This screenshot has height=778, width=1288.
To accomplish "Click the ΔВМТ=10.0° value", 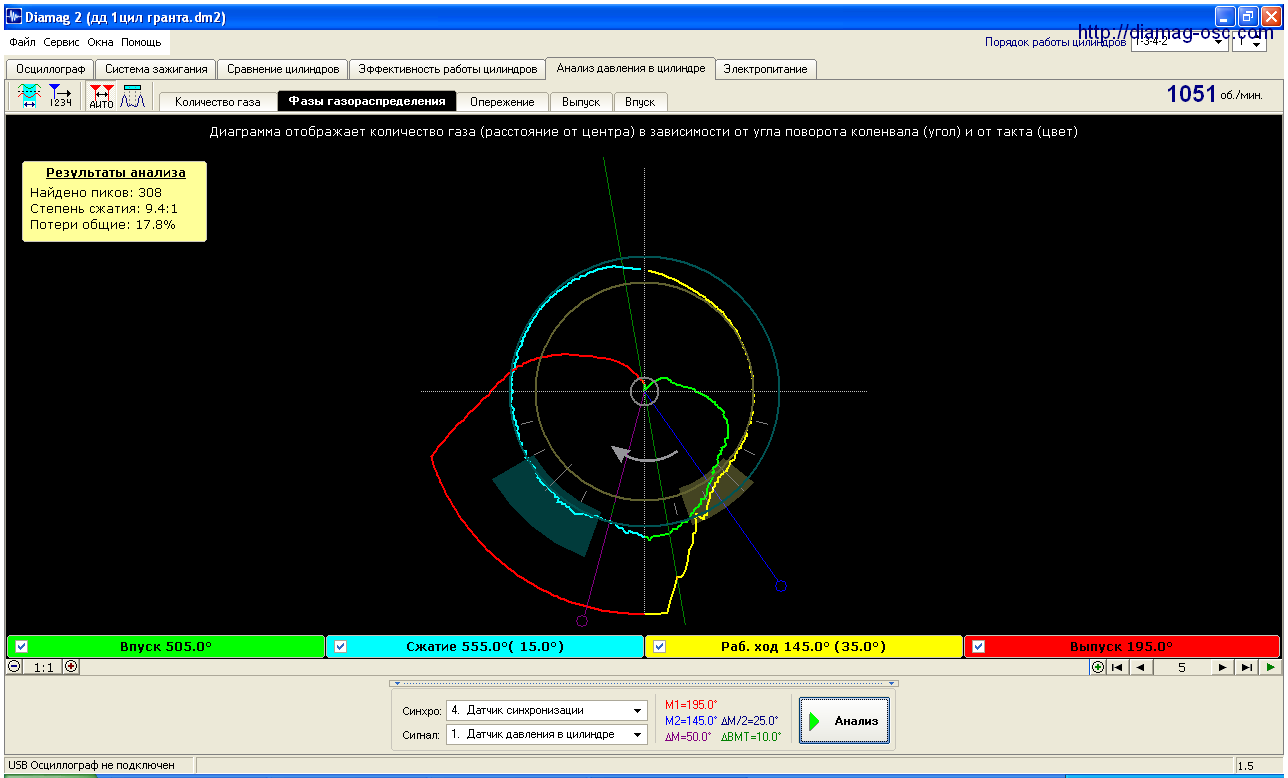I will 749,736.
